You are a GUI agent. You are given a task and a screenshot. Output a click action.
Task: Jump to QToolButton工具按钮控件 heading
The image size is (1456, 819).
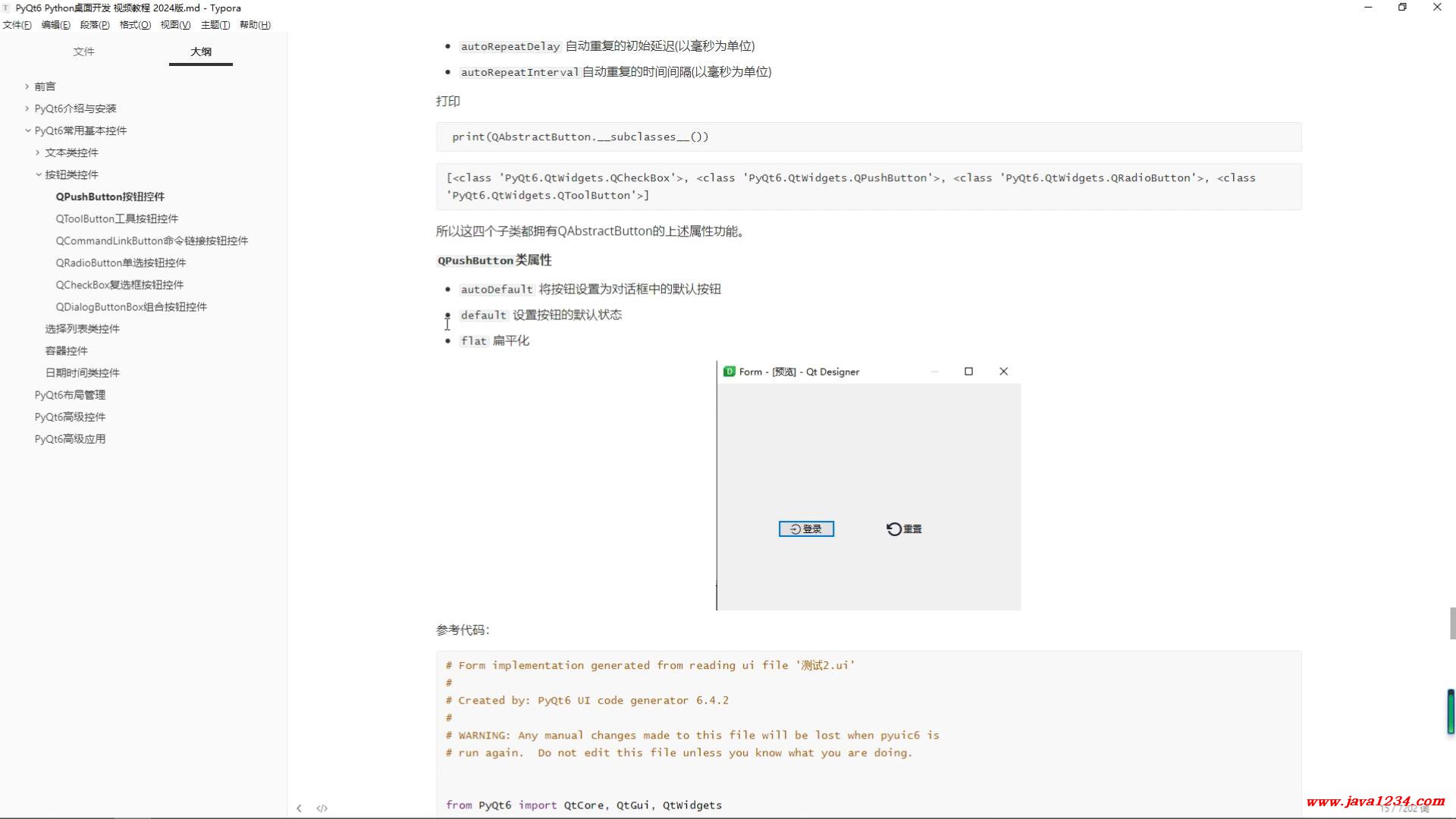point(117,218)
